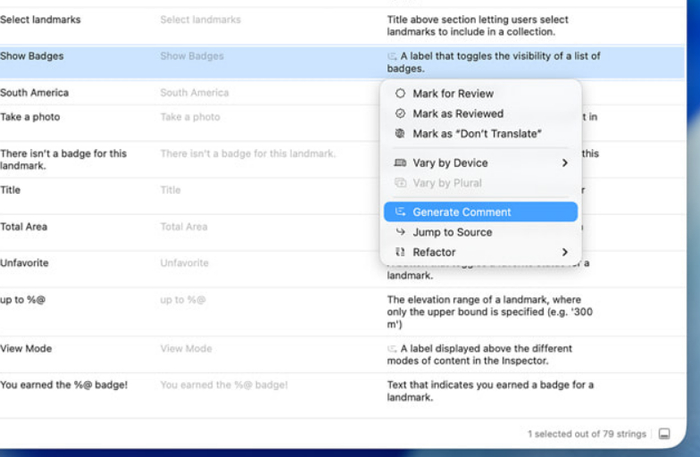Select the Jump to Source menu entry
The image size is (700, 457).
click(452, 232)
